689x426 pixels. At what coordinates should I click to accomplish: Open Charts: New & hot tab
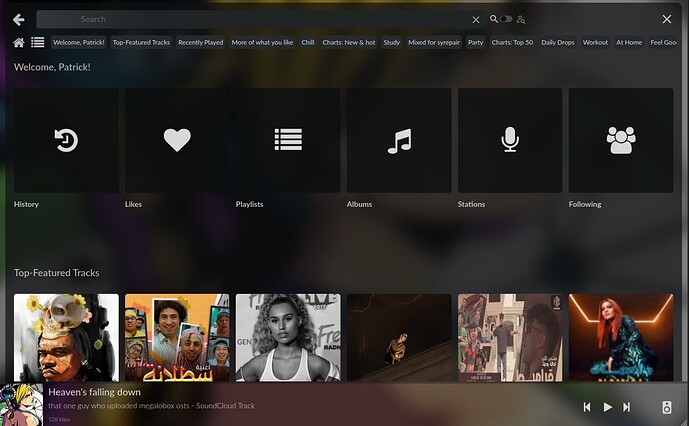349,42
